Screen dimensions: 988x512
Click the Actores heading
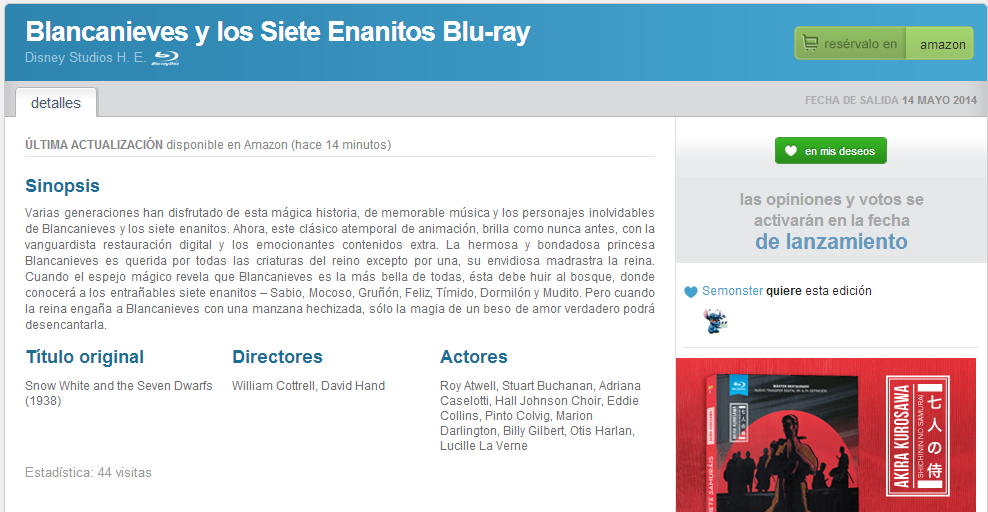tap(474, 356)
